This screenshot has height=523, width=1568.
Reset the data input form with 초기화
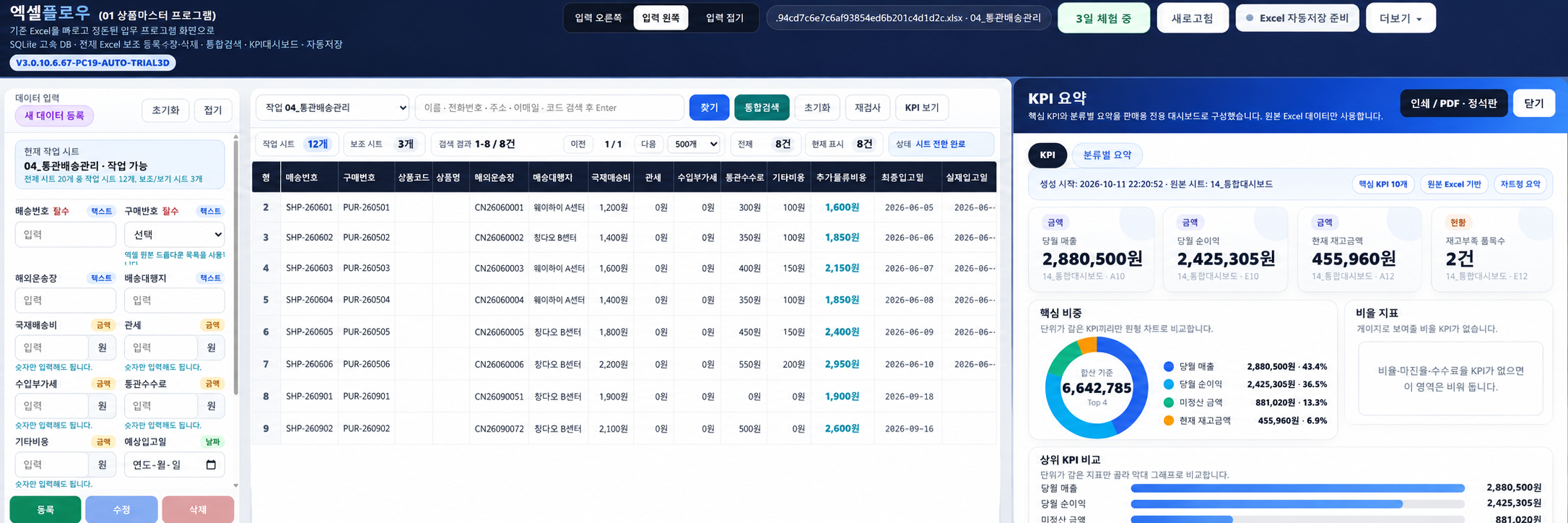click(165, 111)
